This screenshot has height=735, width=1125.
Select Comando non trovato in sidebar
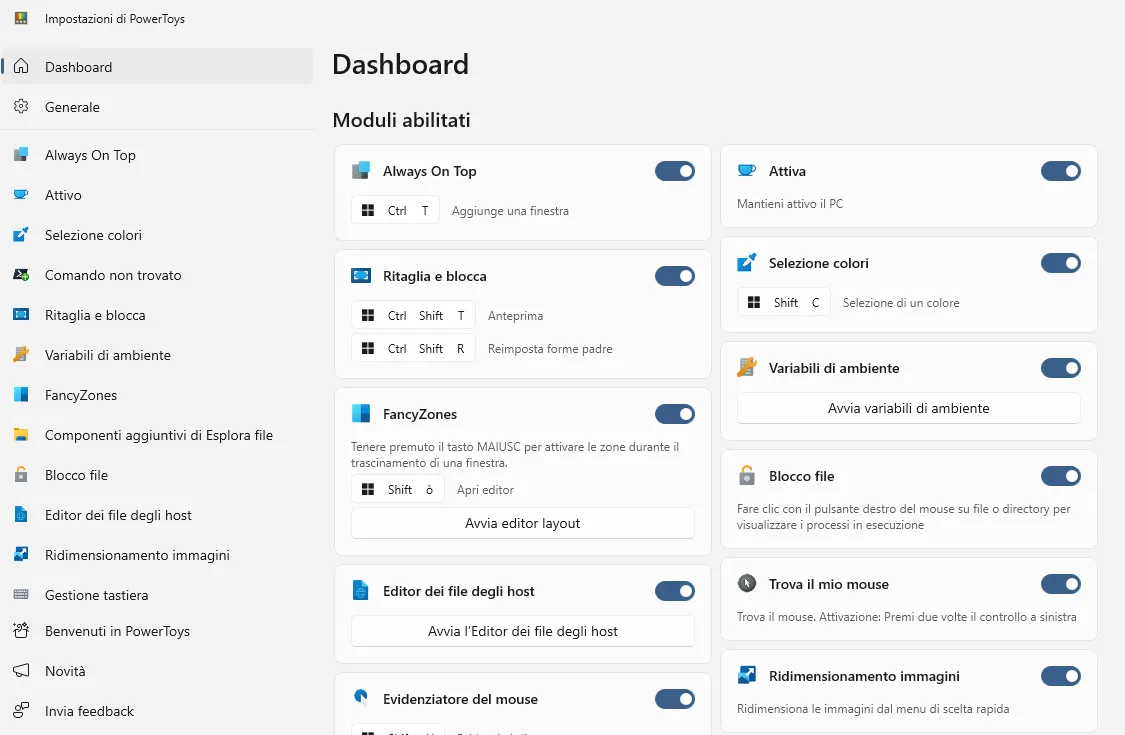click(x=158, y=275)
